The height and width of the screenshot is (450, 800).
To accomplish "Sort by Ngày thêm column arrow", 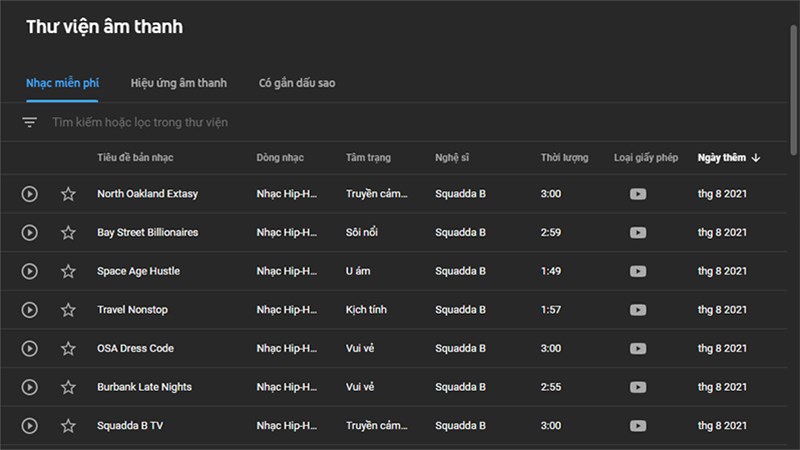I will point(756,158).
